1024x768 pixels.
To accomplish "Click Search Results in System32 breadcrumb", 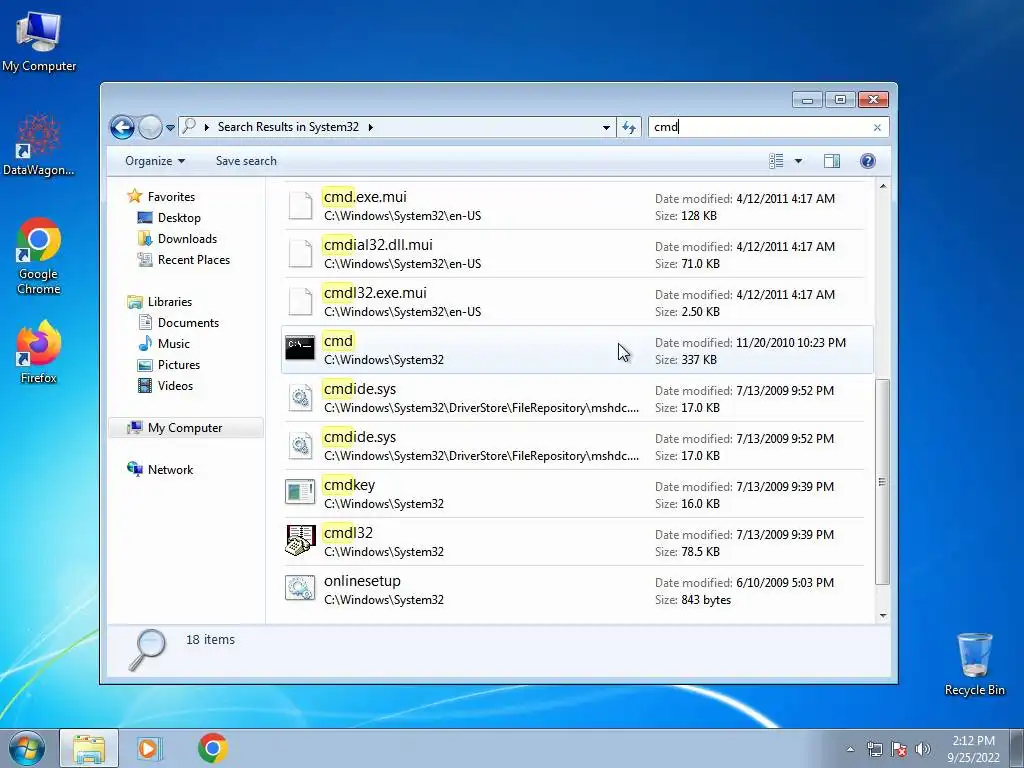I will 288,127.
